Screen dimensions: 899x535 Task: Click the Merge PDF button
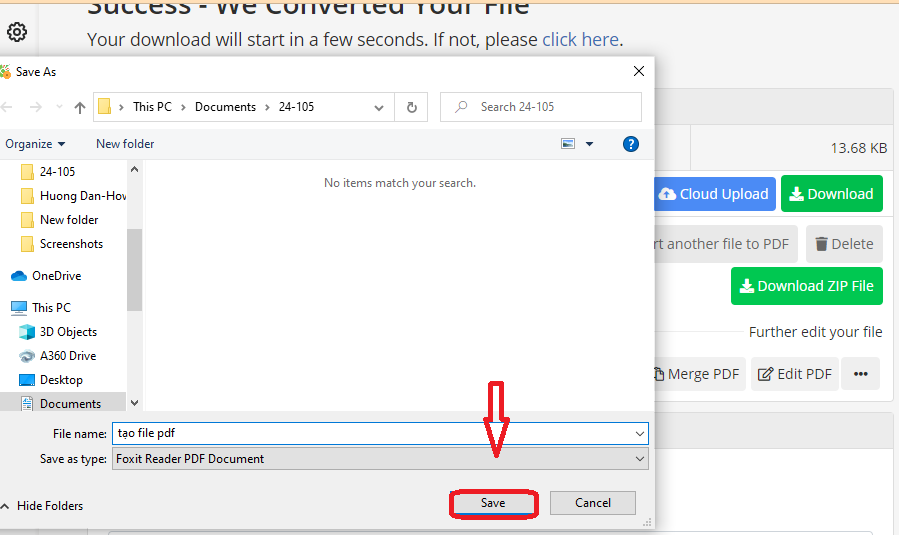pos(699,374)
